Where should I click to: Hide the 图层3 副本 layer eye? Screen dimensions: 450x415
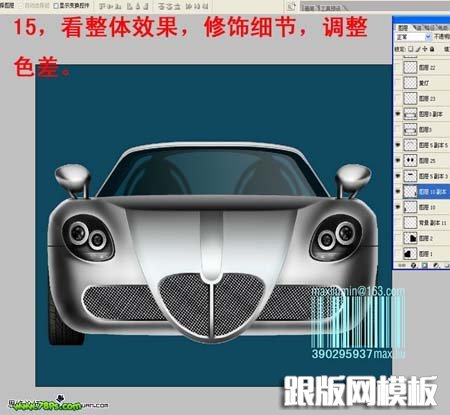(397, 114)
